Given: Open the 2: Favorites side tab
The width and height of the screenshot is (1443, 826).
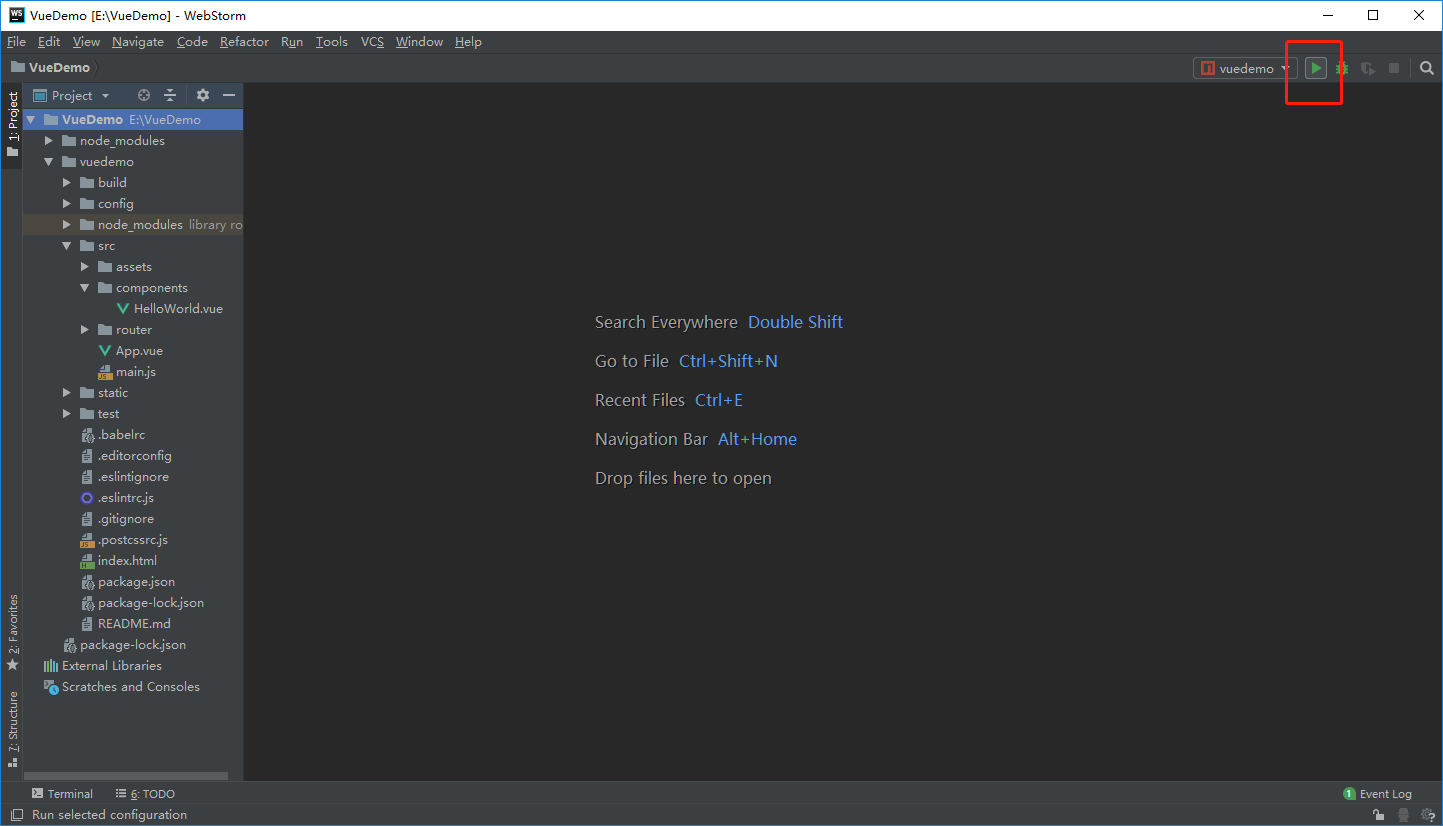Looking at the screenshot, I should (x=12, y=632).
